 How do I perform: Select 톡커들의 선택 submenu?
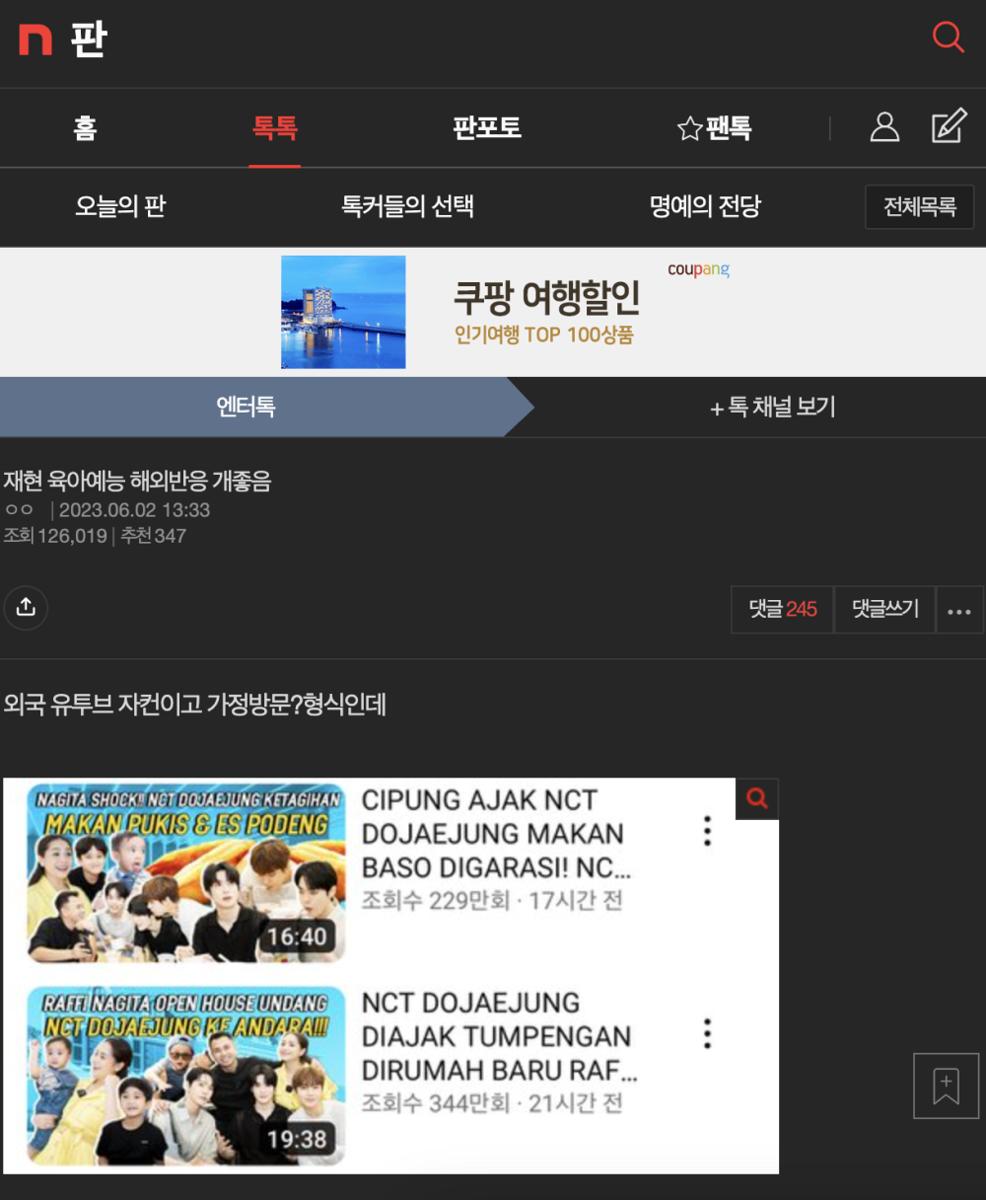pos(408,207)
